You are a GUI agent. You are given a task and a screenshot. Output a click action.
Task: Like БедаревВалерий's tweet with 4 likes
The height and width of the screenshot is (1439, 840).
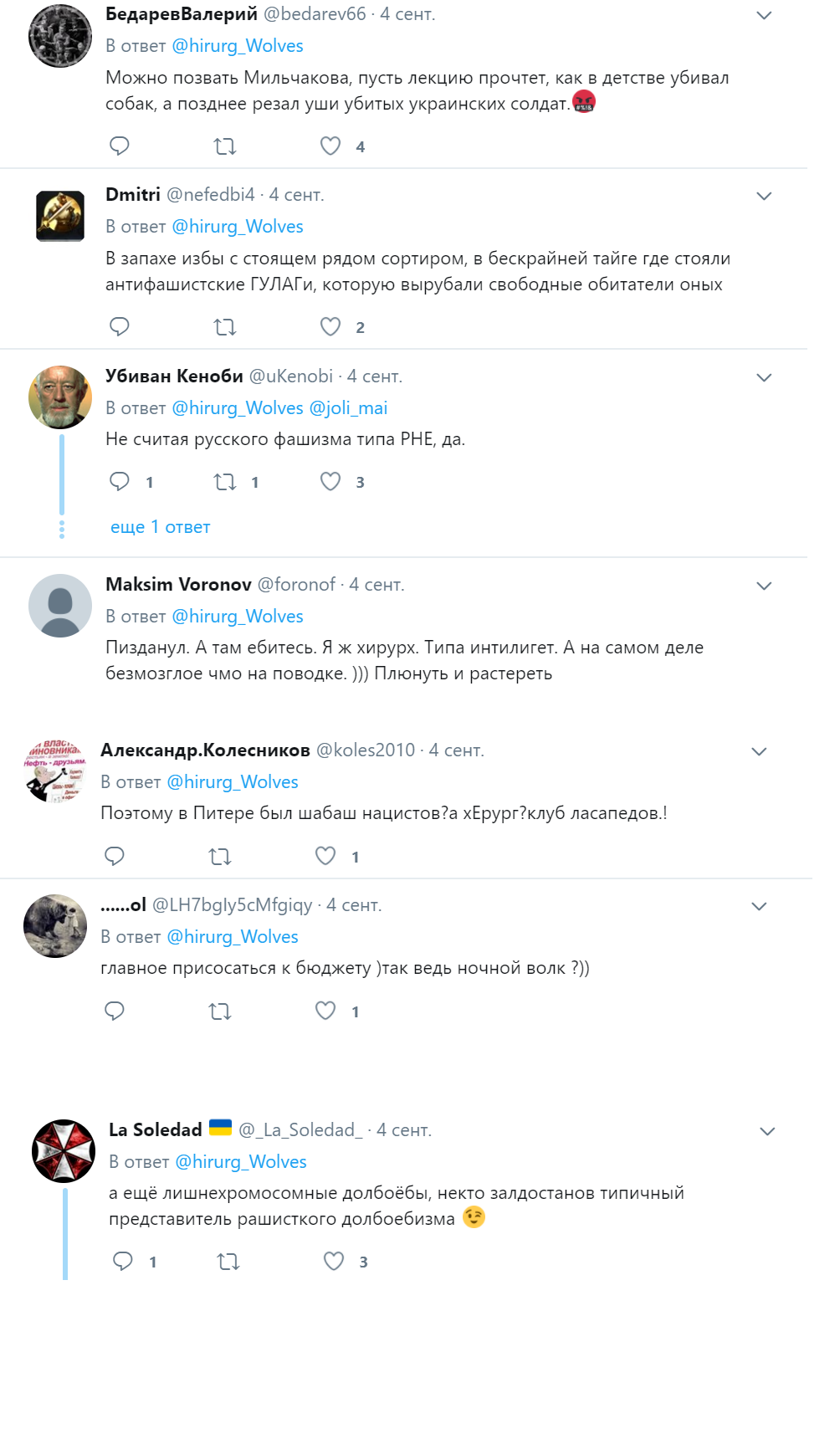pos(330,146)
